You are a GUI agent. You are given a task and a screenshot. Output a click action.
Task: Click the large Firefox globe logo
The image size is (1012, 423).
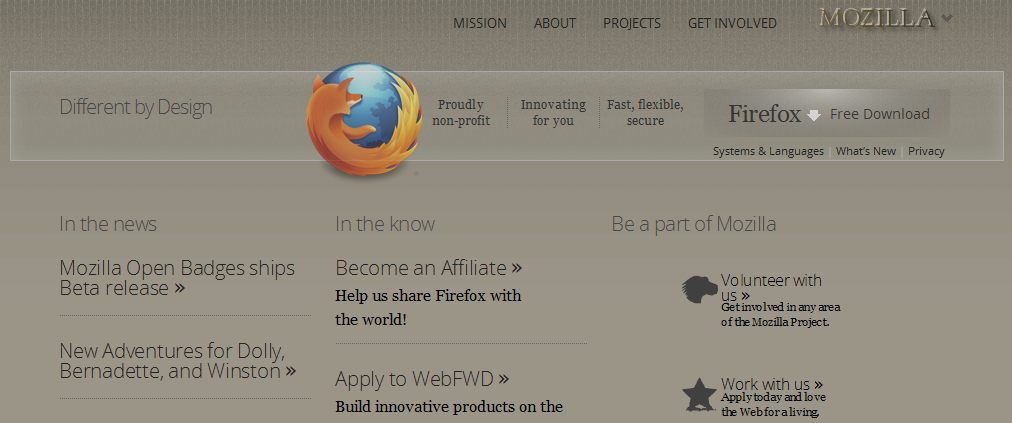(x=364, y=119)
